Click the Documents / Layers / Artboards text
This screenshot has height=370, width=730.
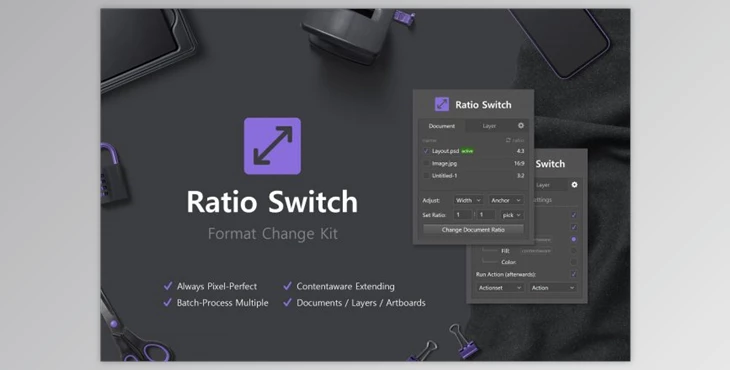click(x=361, y=303)
